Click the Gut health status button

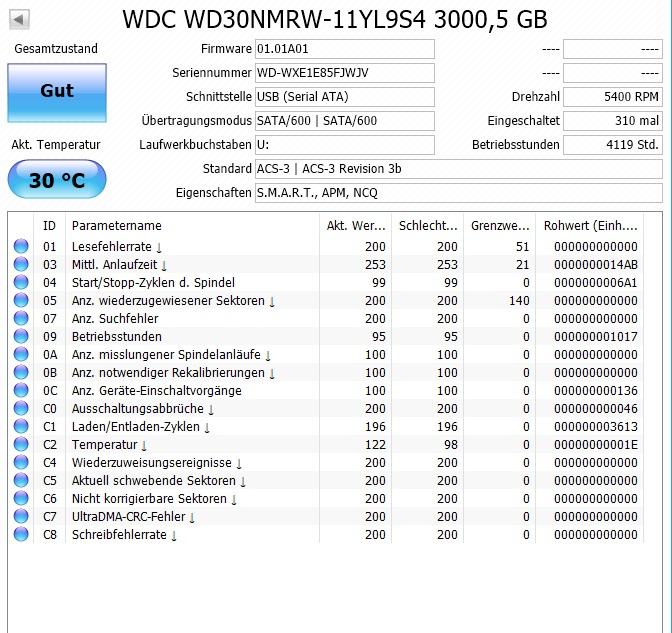(57, 93)
